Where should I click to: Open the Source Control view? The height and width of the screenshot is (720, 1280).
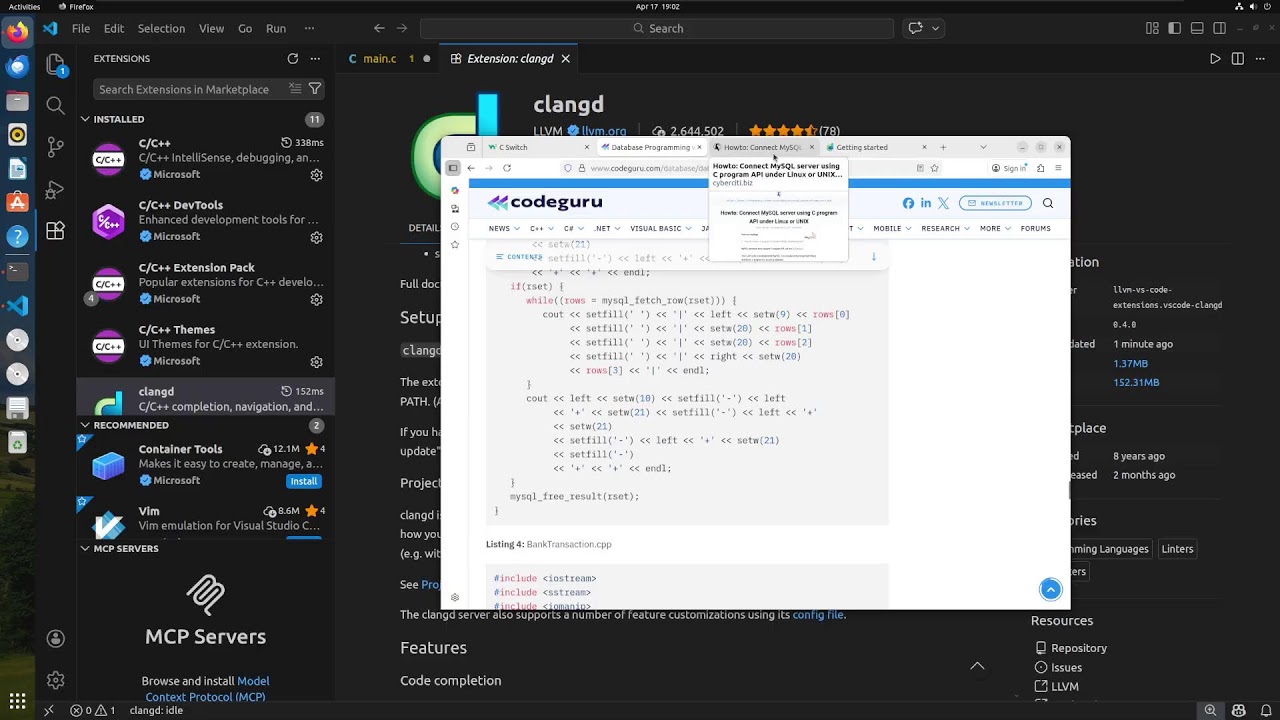click(x=56, y=147)
